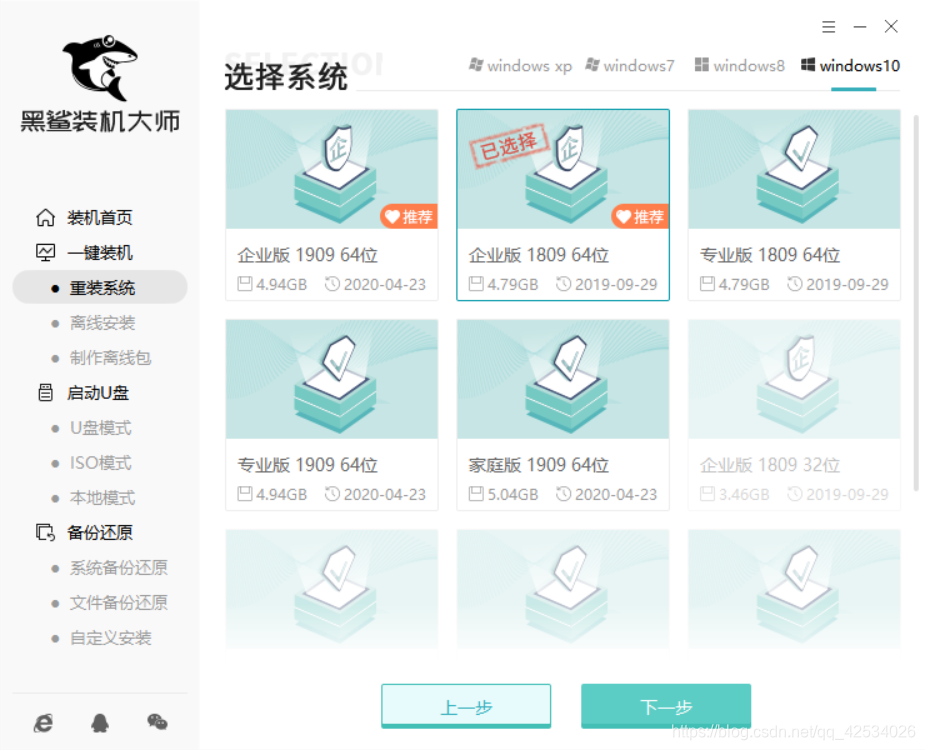Click 推荐 badge on 企业版 1909 card
Image resolution: width=925 pixels, height=750 pixels.
[x=409, y=217]
